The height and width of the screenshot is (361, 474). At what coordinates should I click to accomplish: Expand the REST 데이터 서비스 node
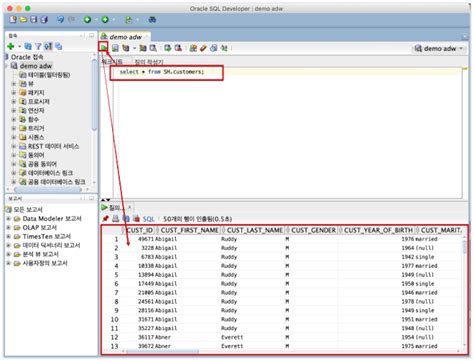[14, 146]
